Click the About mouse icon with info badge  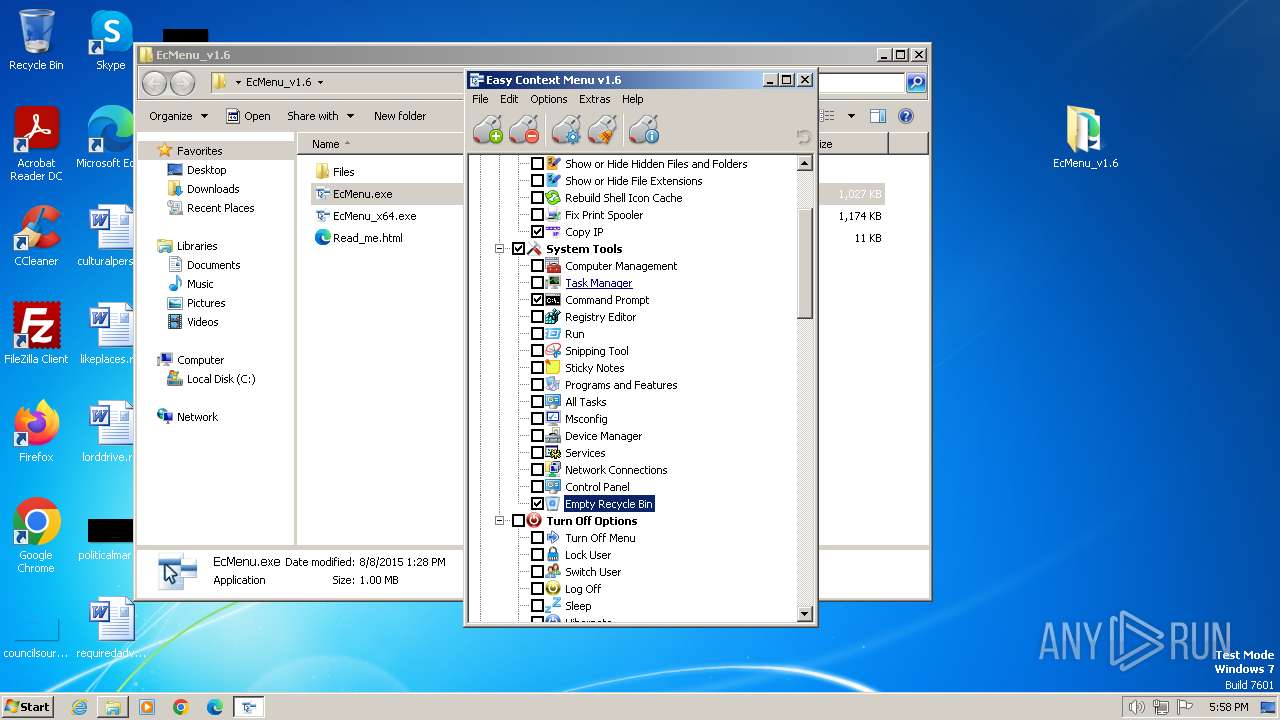point(644,130)
